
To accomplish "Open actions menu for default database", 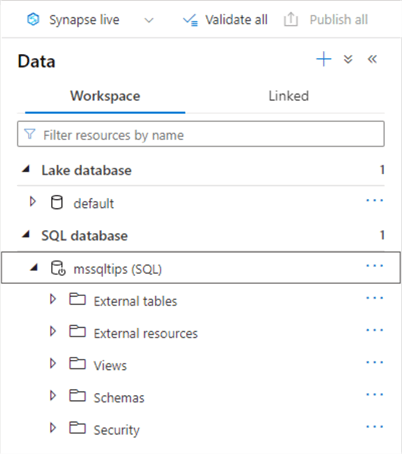I will pyautogui.click(x=375, y=201).
